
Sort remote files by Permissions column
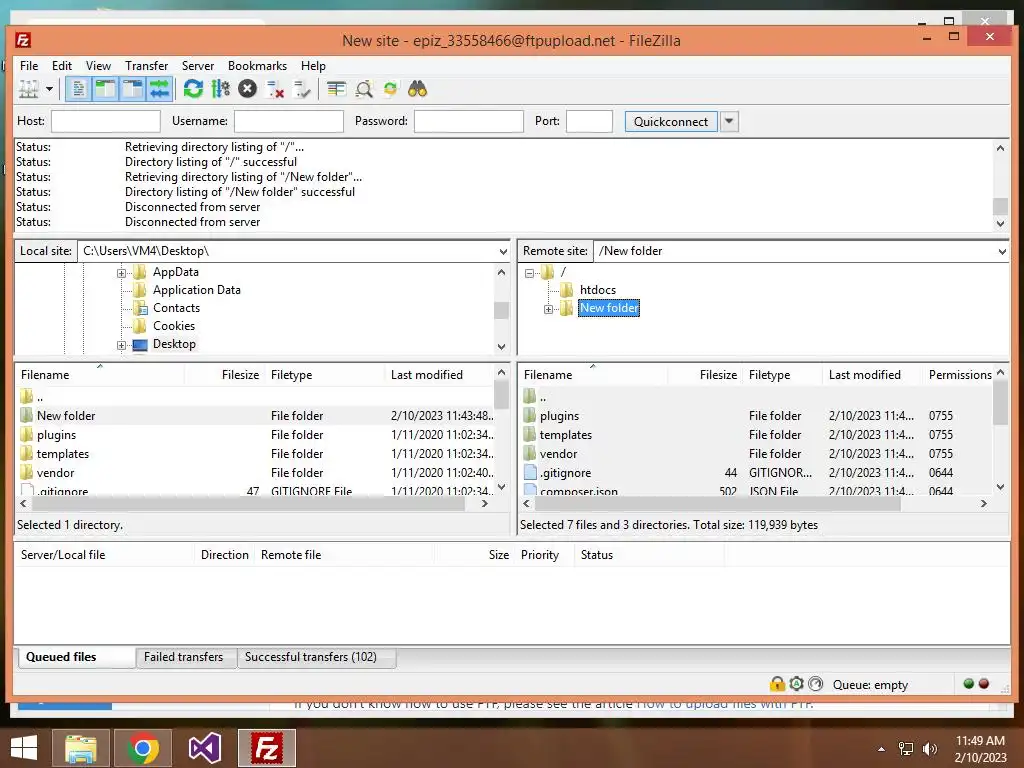pyautogui.click(x=959, y=375)
